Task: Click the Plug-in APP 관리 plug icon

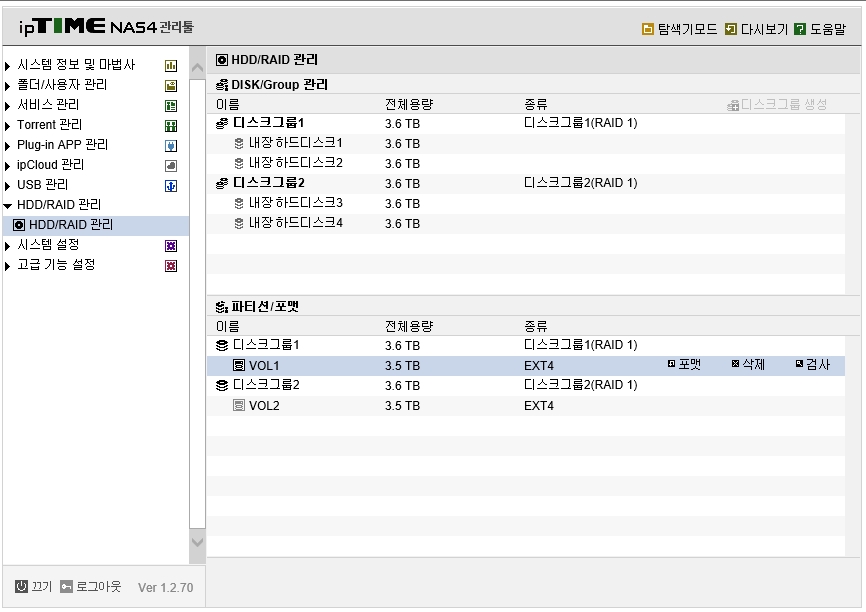Action: (x=171, y=146)
